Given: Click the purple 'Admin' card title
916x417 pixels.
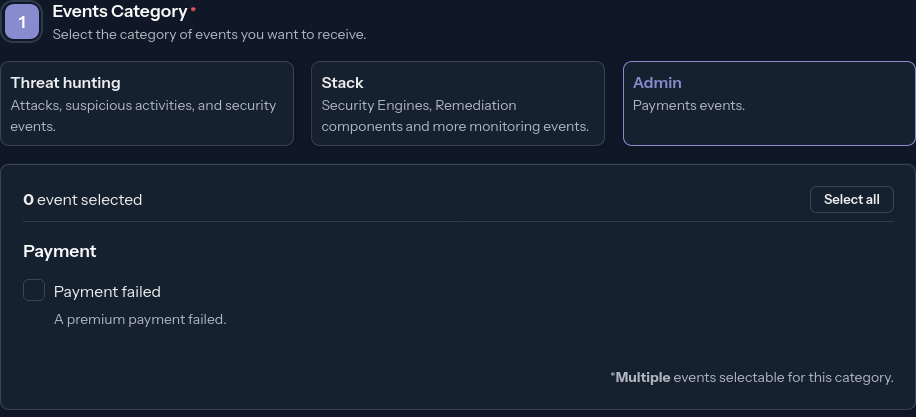Looking at the screenshot, I should pyautogui.click(x=657, y=83).
